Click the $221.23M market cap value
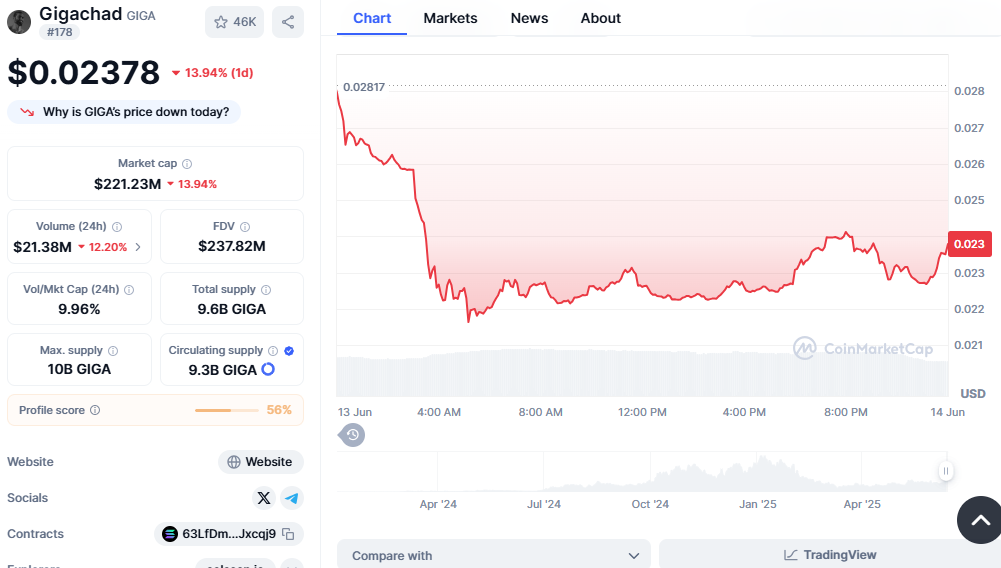The width and height of the screenshot is (1001, 568). 128,184
